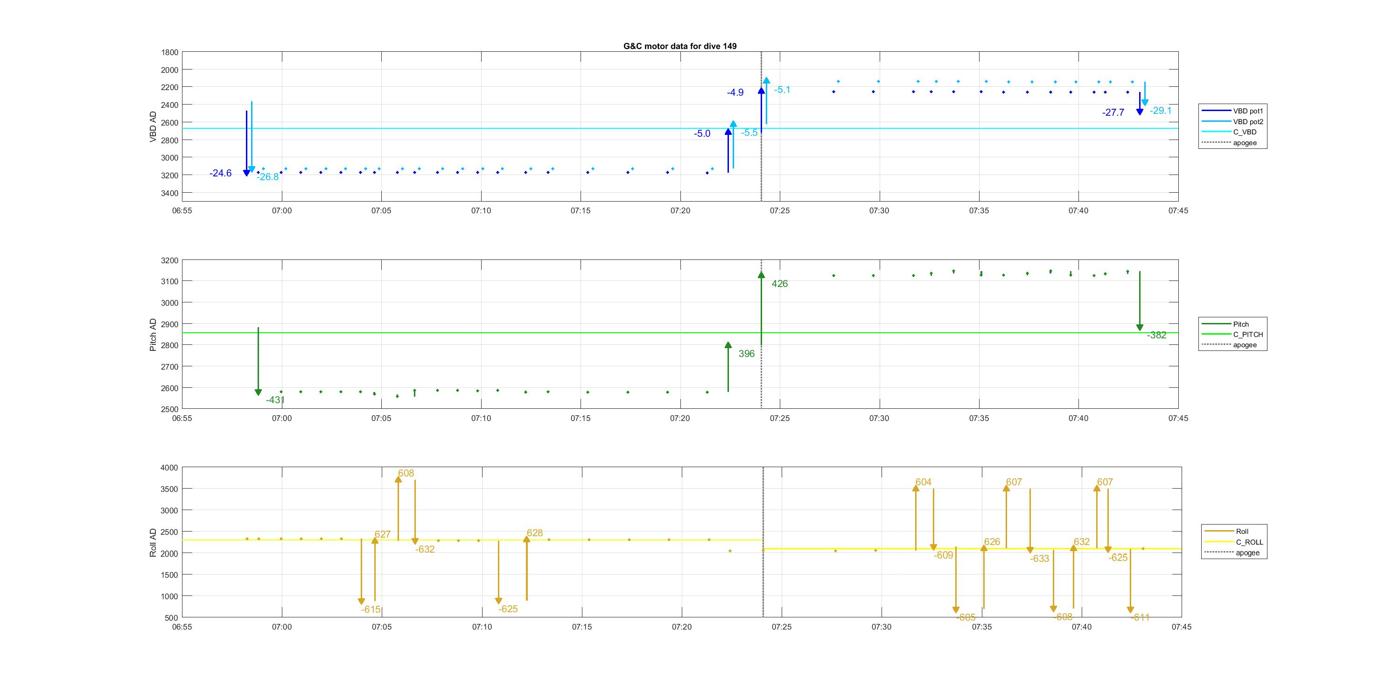Click the 628 roll annotation

coord(535,533)
